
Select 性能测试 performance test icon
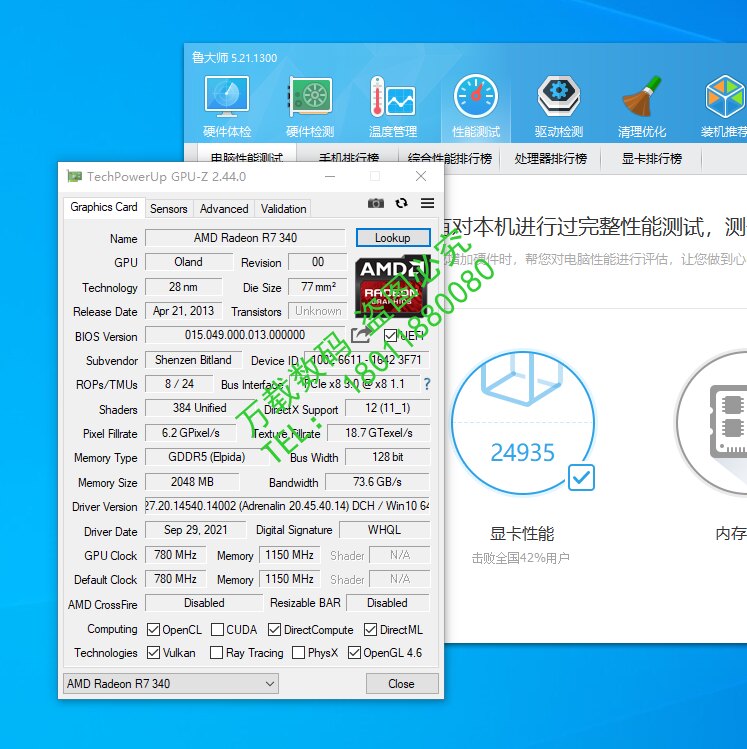[x=476, y=107]
